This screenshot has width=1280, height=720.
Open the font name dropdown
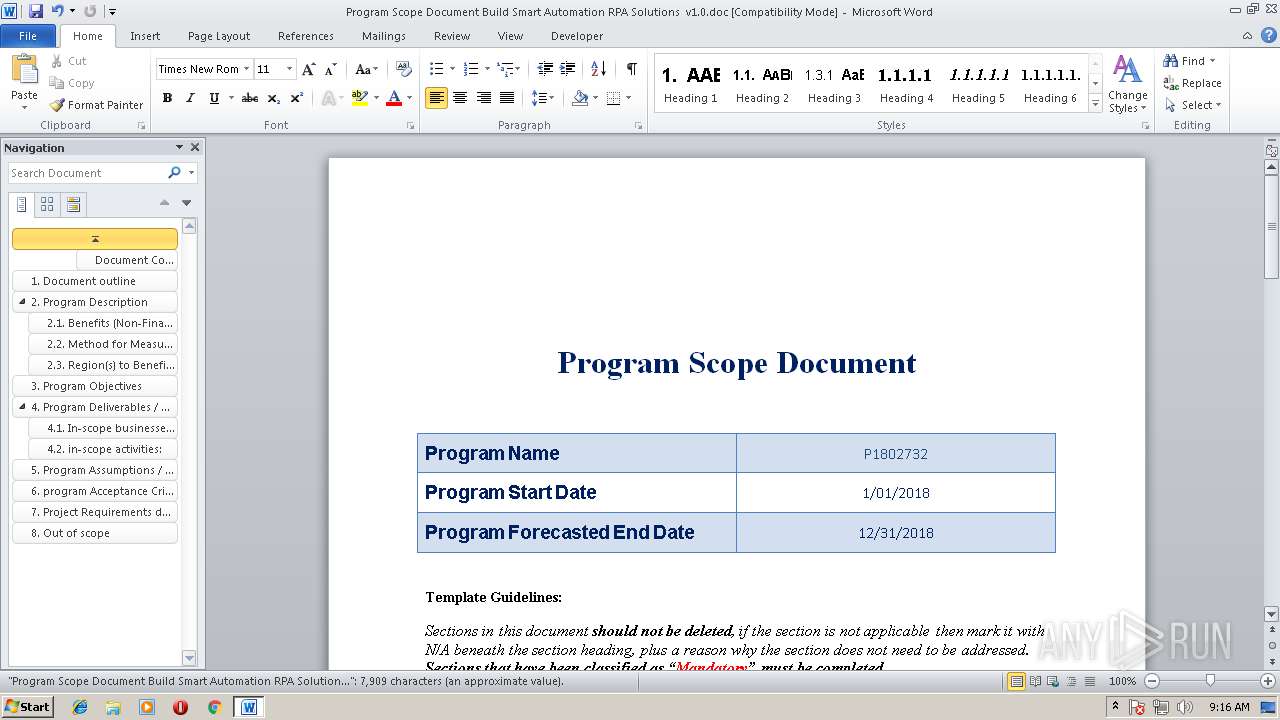(x=246, y=69)
